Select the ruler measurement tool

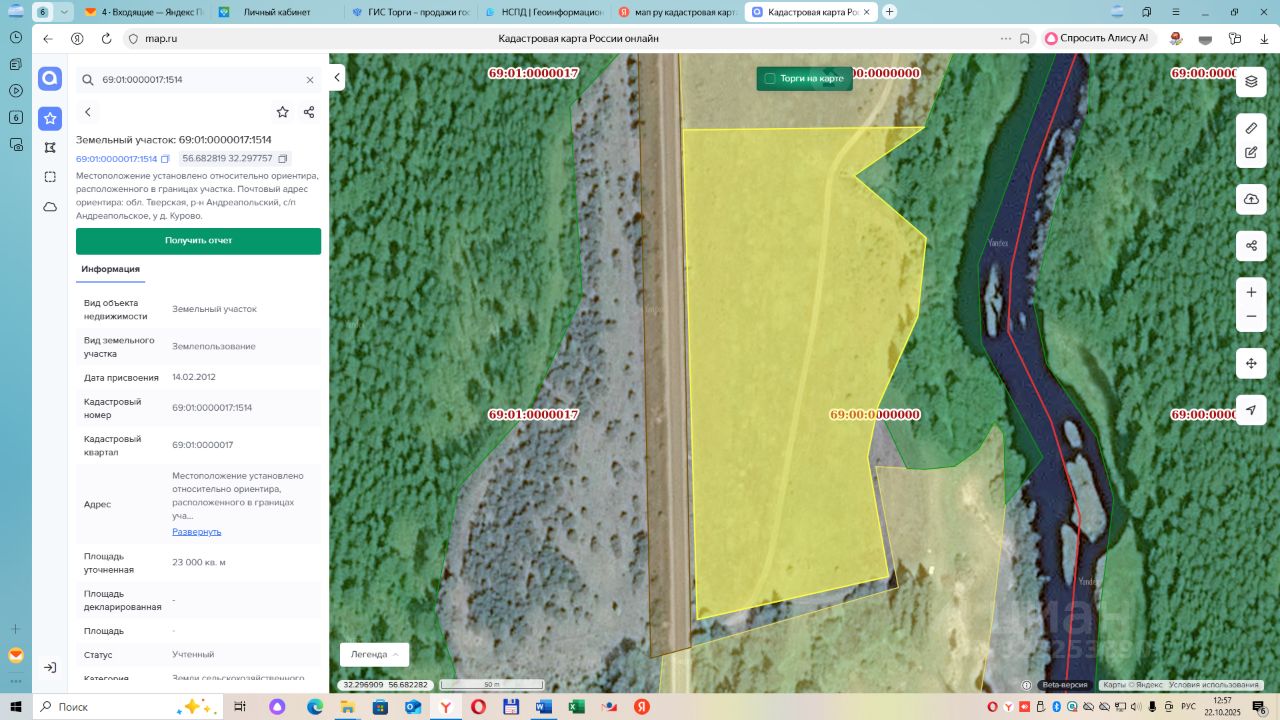[x=1251, y=128]
